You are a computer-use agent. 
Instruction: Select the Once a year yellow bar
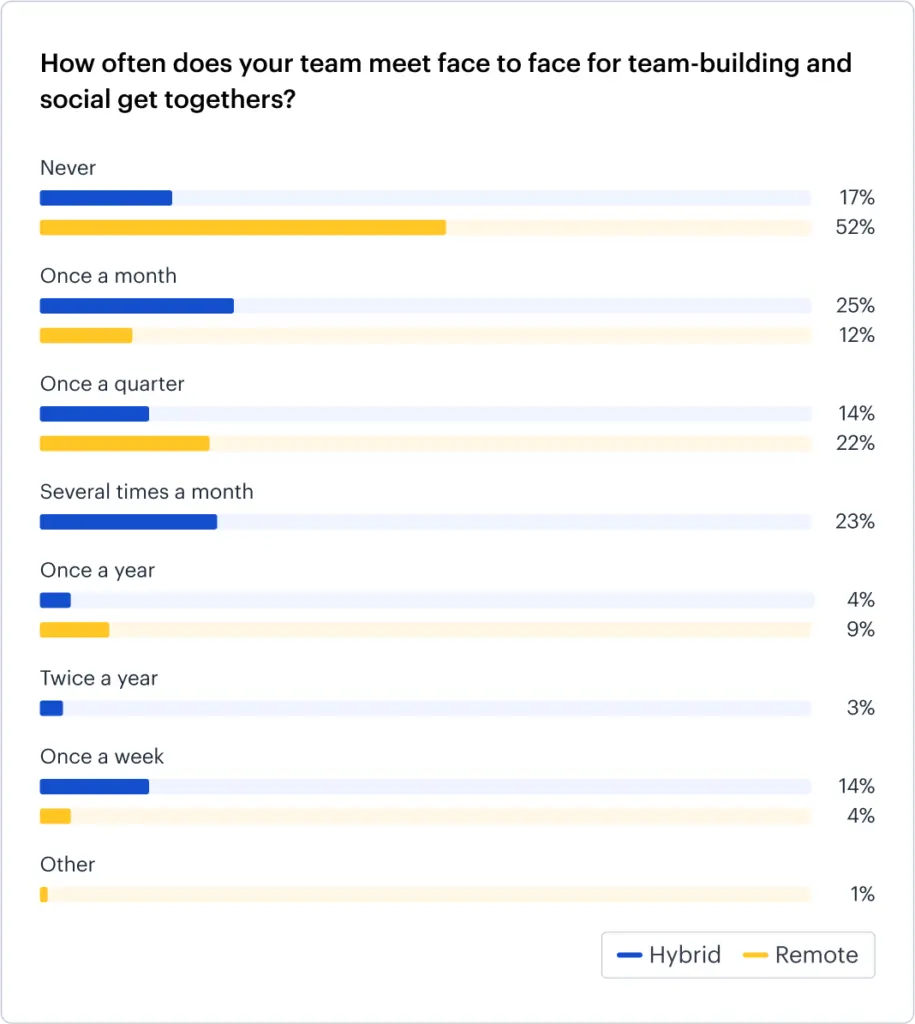pos(74,629)
